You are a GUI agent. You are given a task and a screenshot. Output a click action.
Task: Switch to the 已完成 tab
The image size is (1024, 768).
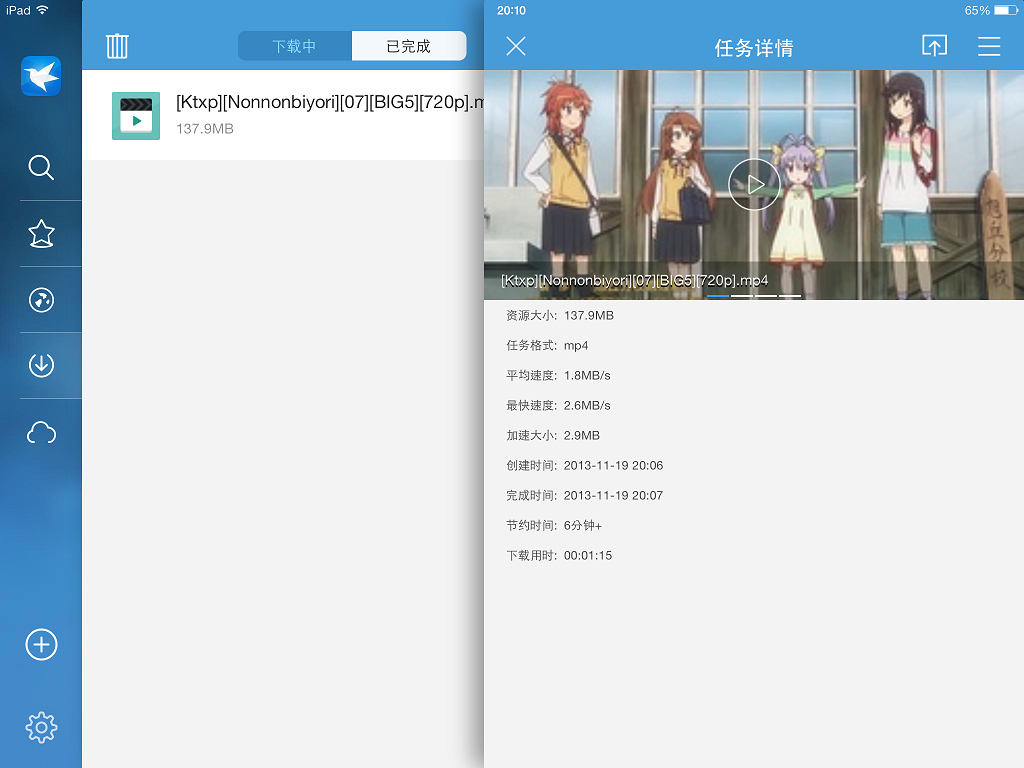tap(409, 46)
